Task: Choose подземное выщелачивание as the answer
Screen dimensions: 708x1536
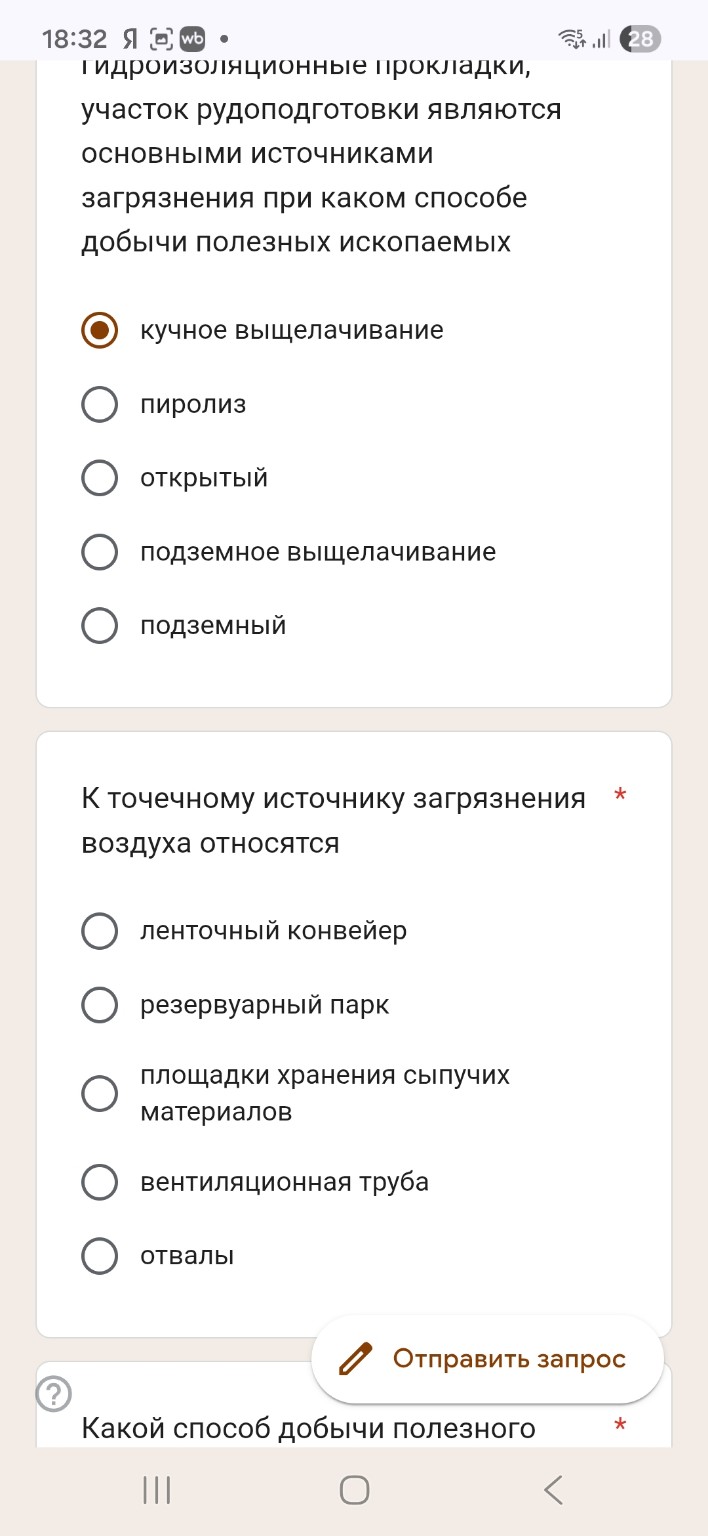Action: [99, 551]
